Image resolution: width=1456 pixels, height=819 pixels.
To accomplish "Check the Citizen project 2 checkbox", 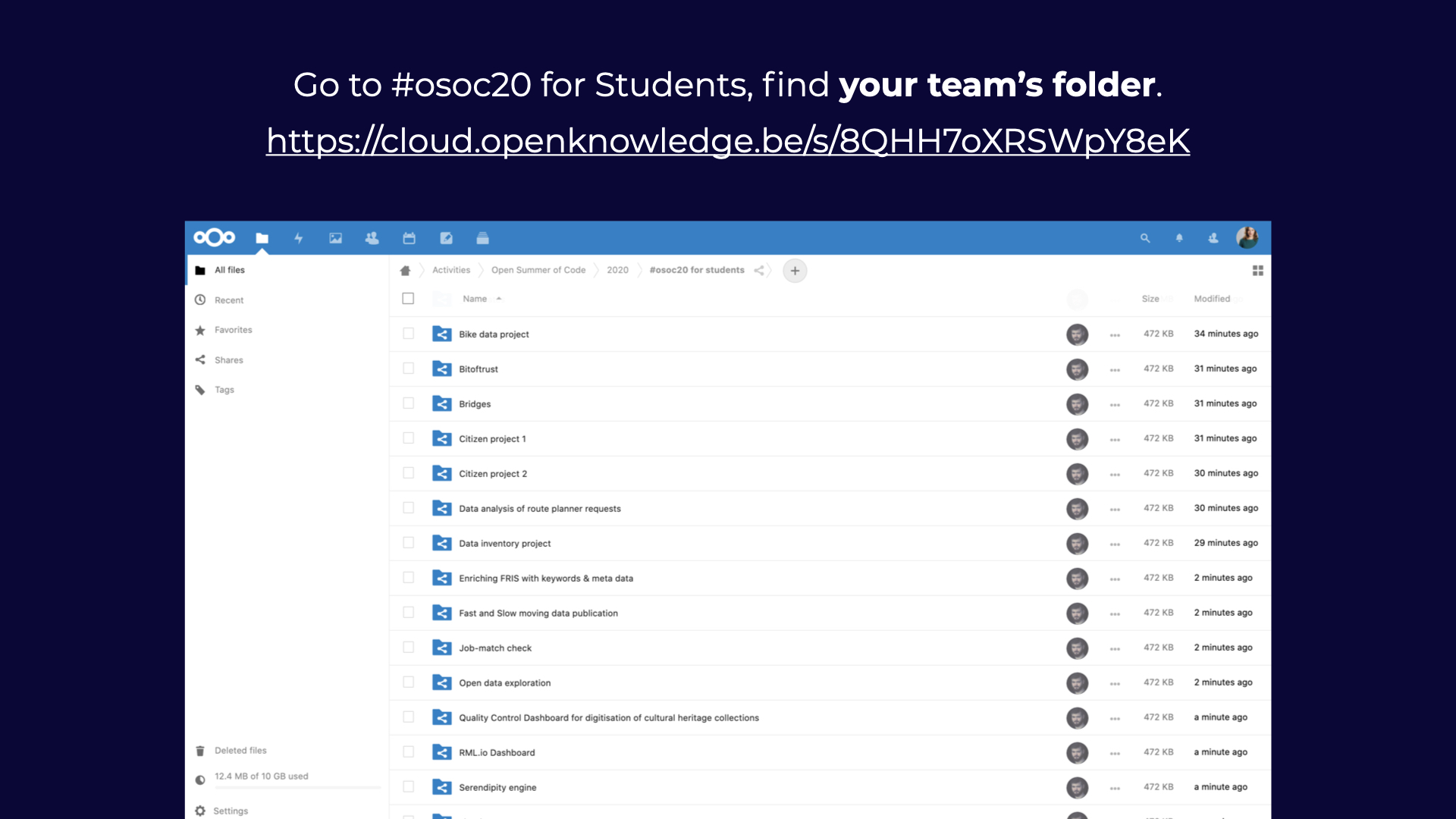I will 408,473.
